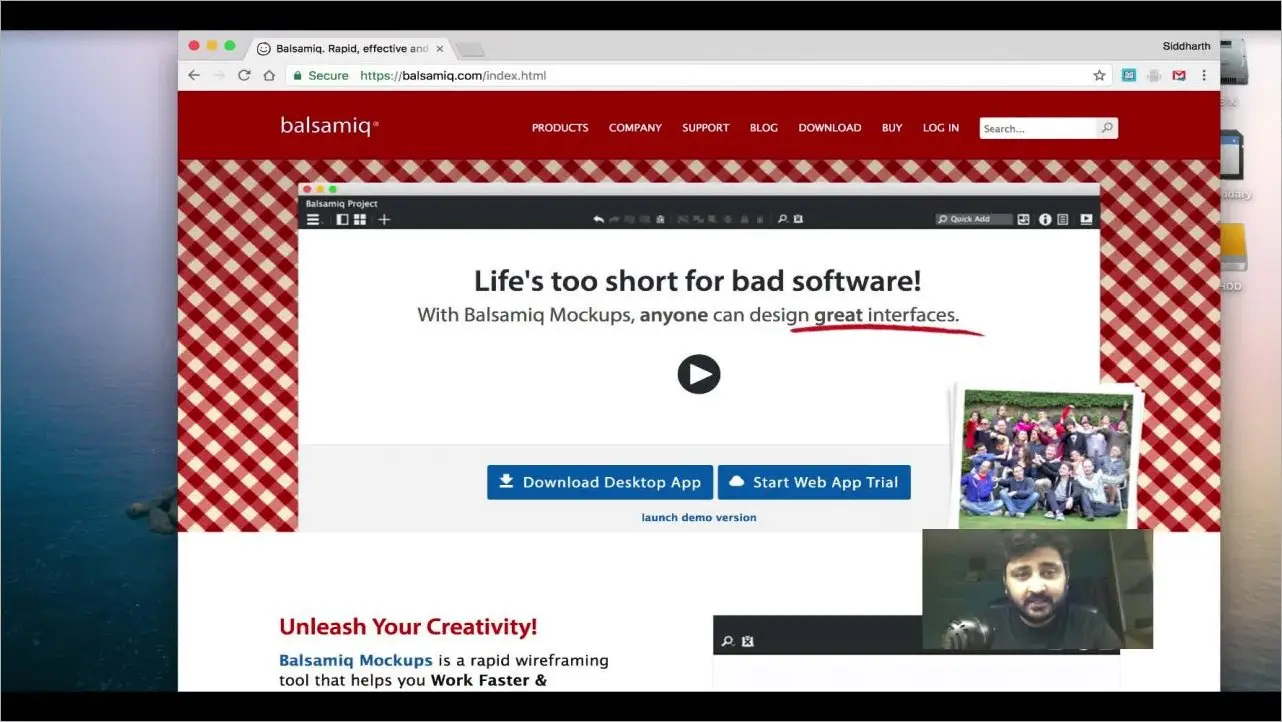This screenshot has width=1282, height=722.
Task: Click the balsamiq logo
Action: click(330, 126)
